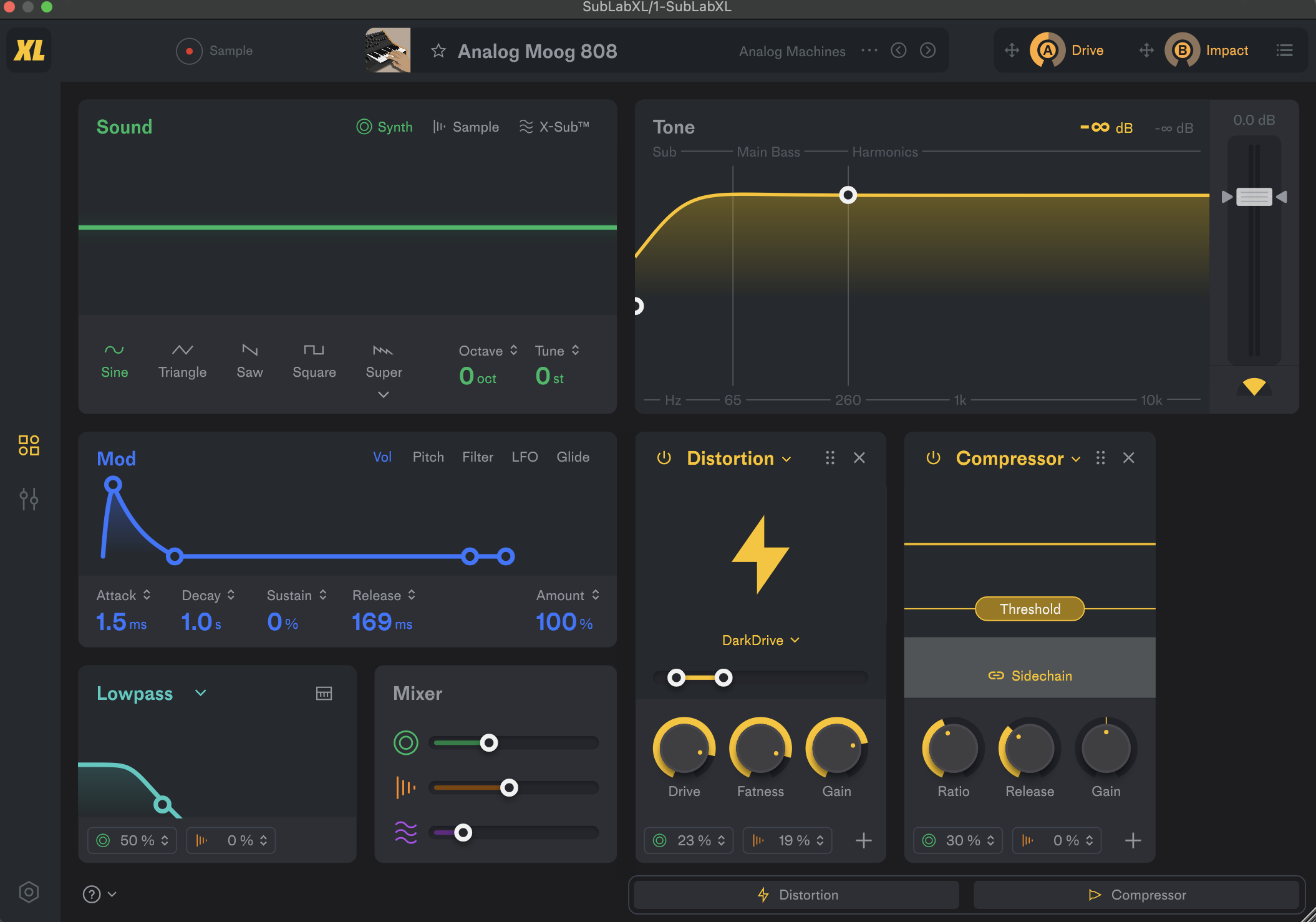Image resolution: width=1316 pixels, height=922 pixels.
Task: Open the Compressor type dropdown
Action: [1018, 459]
